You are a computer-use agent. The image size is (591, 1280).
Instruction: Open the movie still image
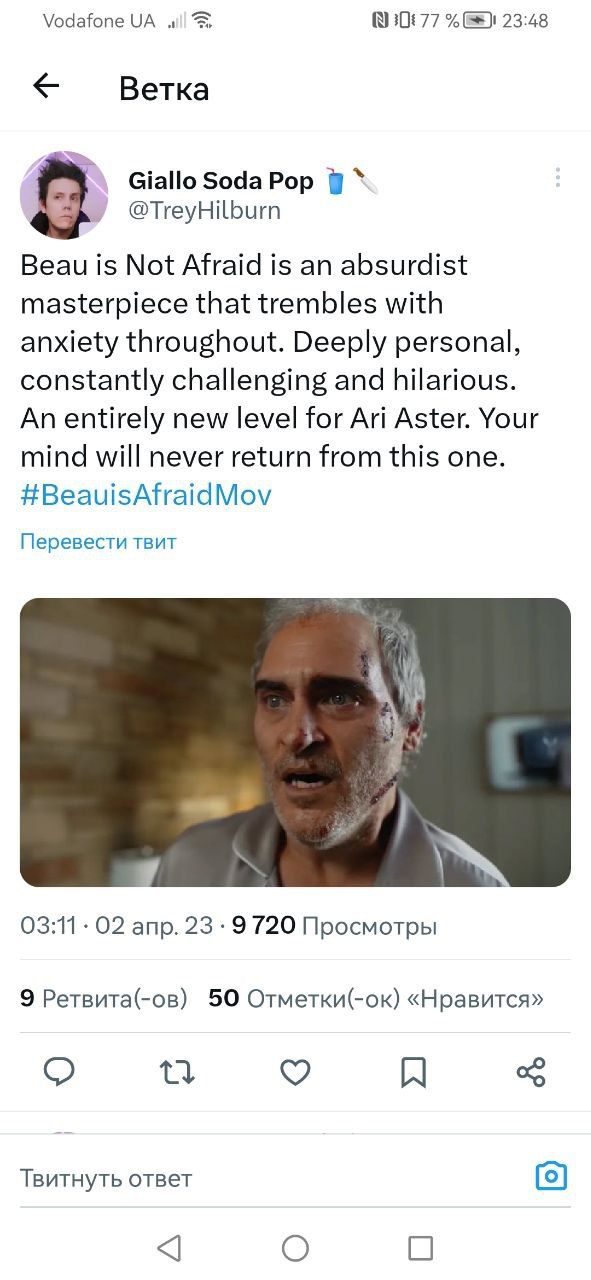pos(295,742)
